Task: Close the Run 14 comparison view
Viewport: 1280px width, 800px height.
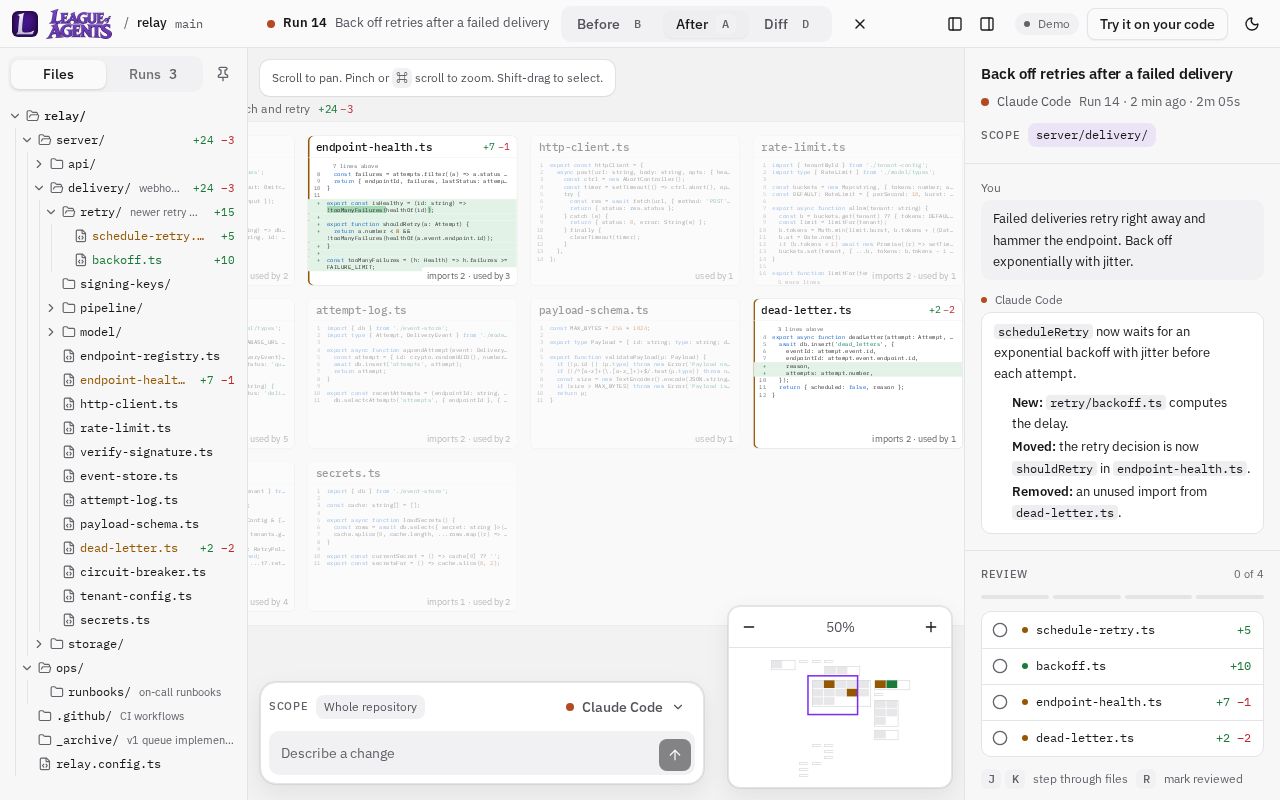Action: [860, 24]
